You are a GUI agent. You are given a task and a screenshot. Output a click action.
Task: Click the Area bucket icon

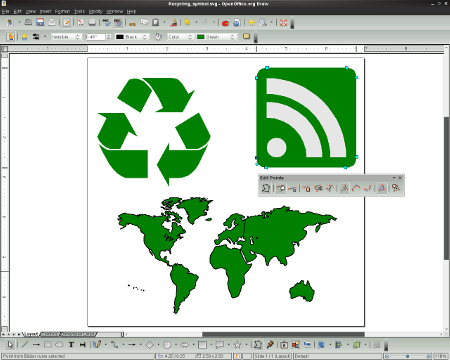[158, 37]
